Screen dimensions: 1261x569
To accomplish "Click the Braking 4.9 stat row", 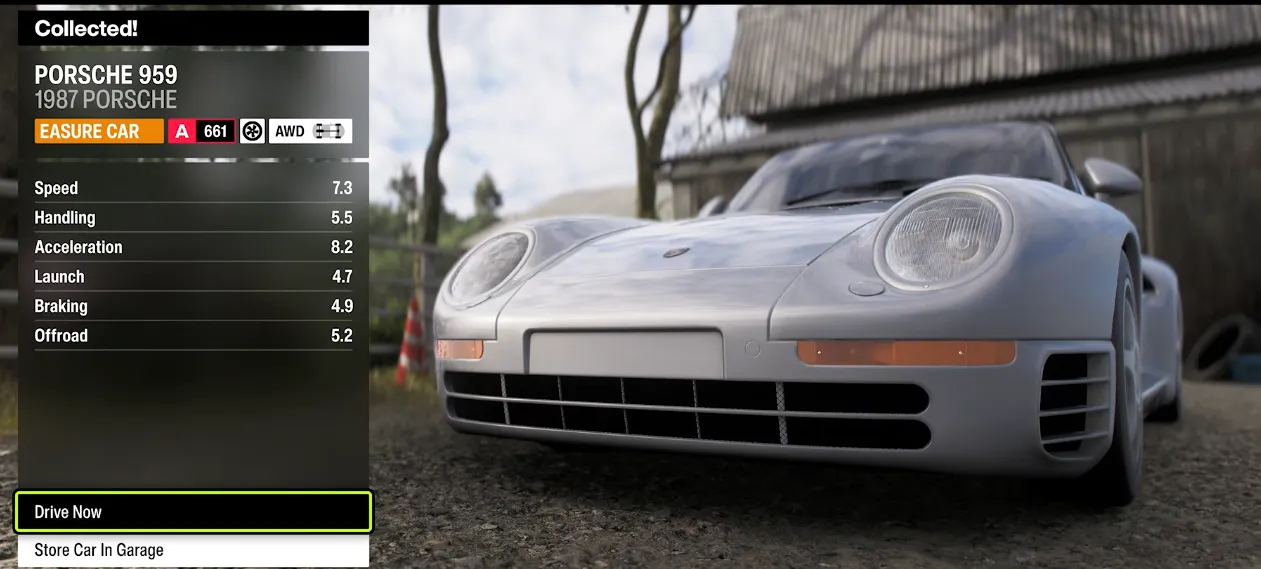I will pos(193,306).
